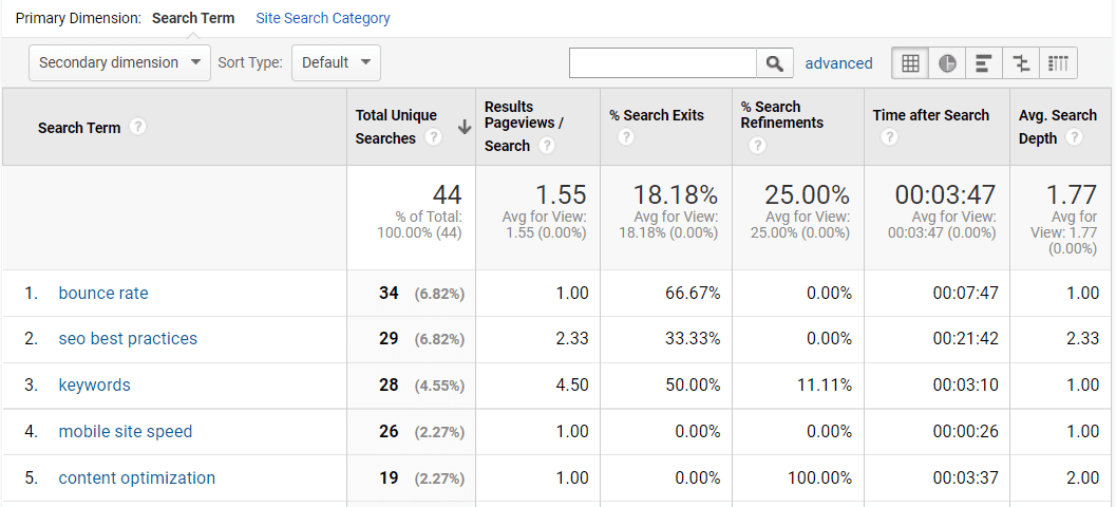Open help icon for % Search Exits
This screenshot has height=507, width=1116.
click(x=626, y=137)
